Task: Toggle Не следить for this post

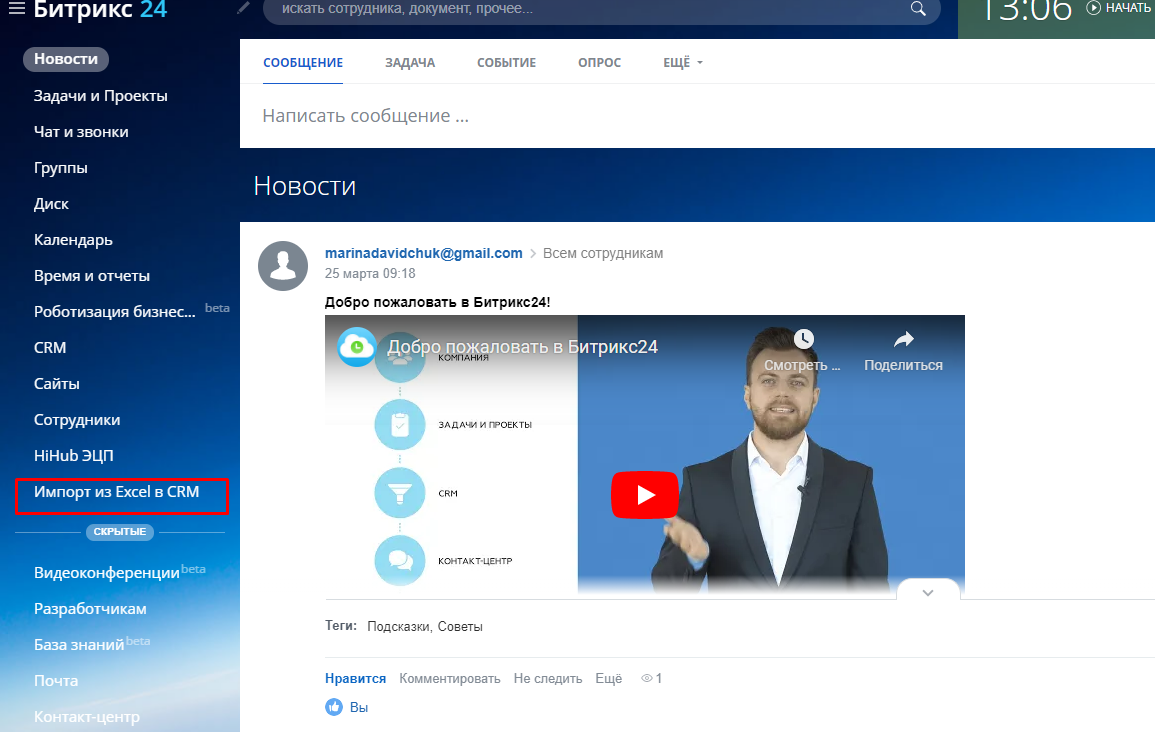Action: point(547,678)
